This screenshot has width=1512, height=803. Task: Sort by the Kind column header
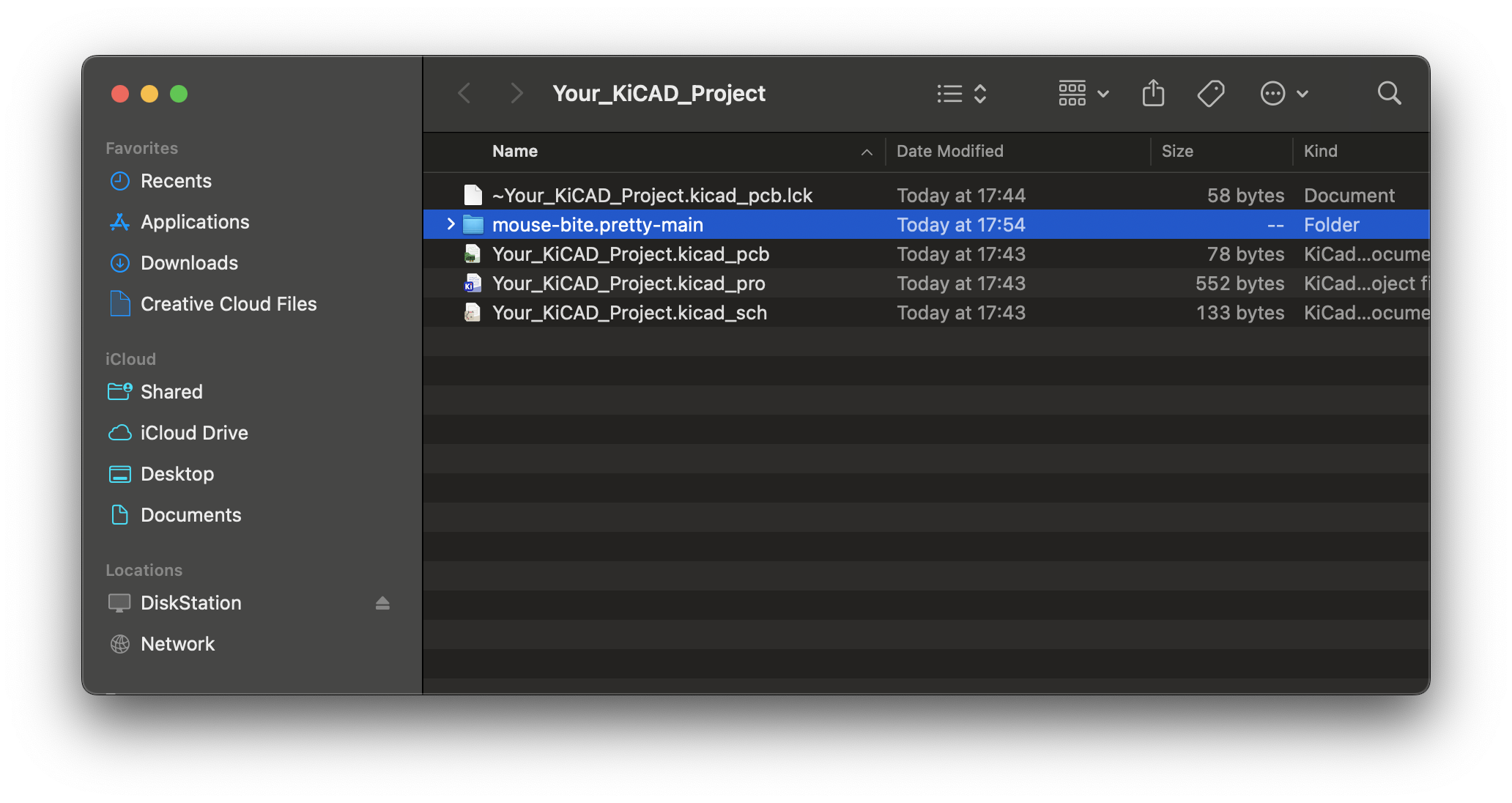pyautogui.click(x=1320, y=151)
